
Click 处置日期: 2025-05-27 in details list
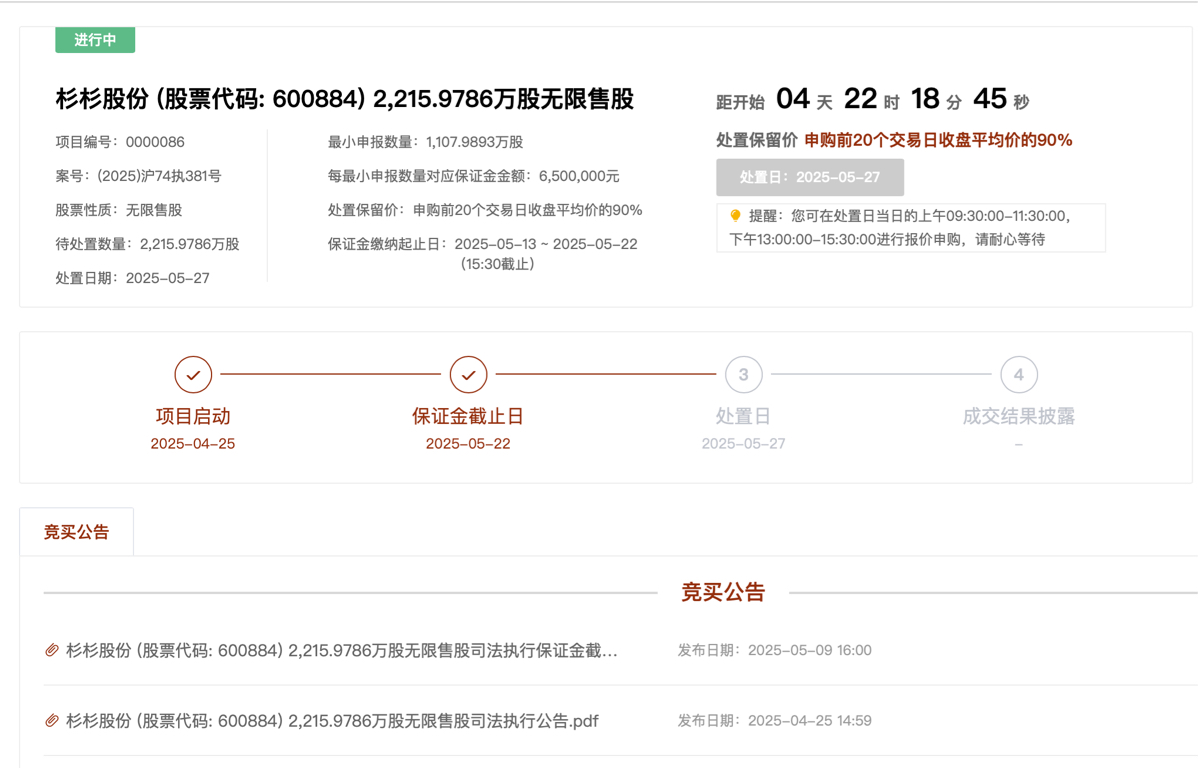[x=132, y=278]
